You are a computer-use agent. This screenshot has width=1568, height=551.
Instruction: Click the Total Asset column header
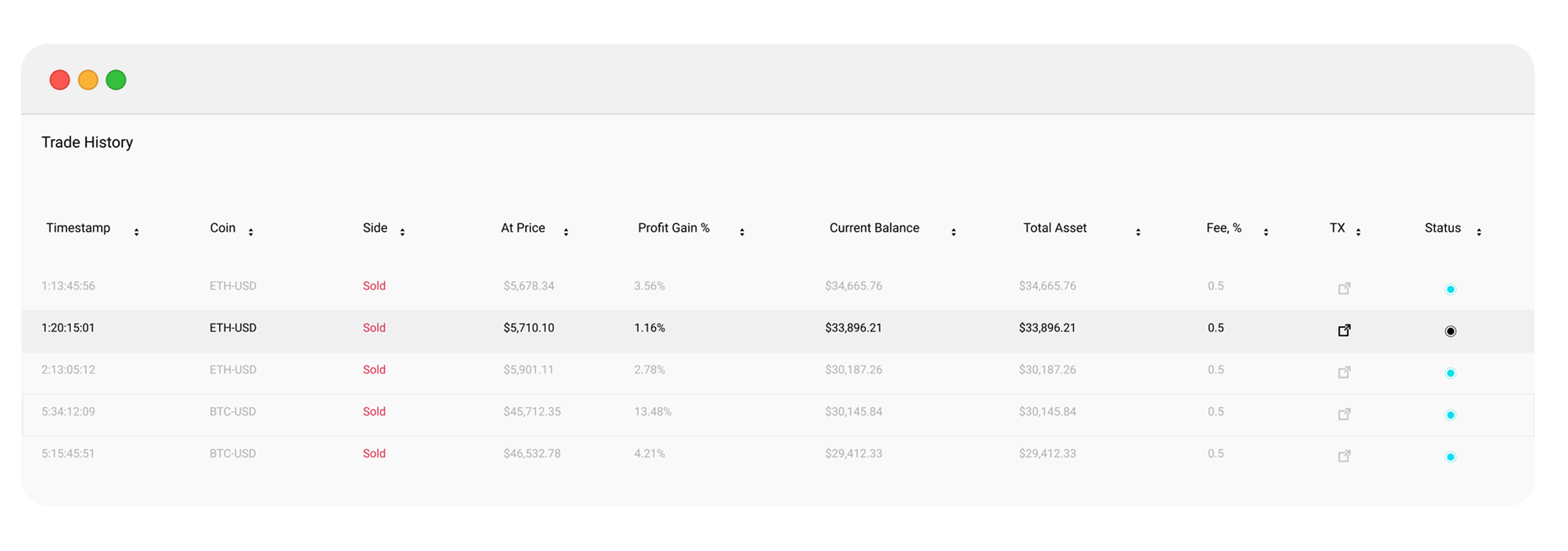[1054, 228]
